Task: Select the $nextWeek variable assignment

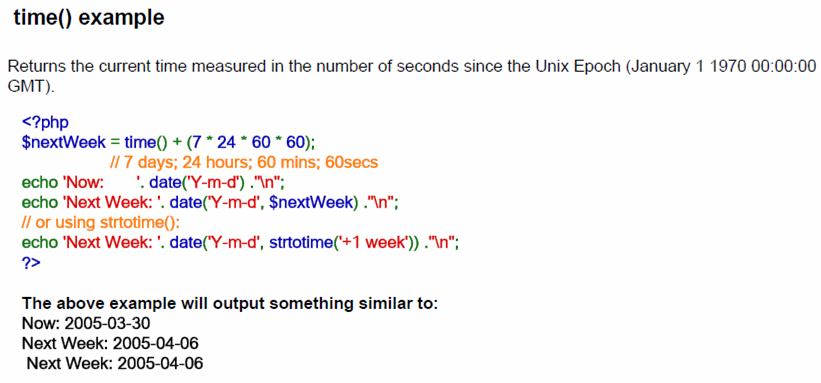Action: point(169,143)
